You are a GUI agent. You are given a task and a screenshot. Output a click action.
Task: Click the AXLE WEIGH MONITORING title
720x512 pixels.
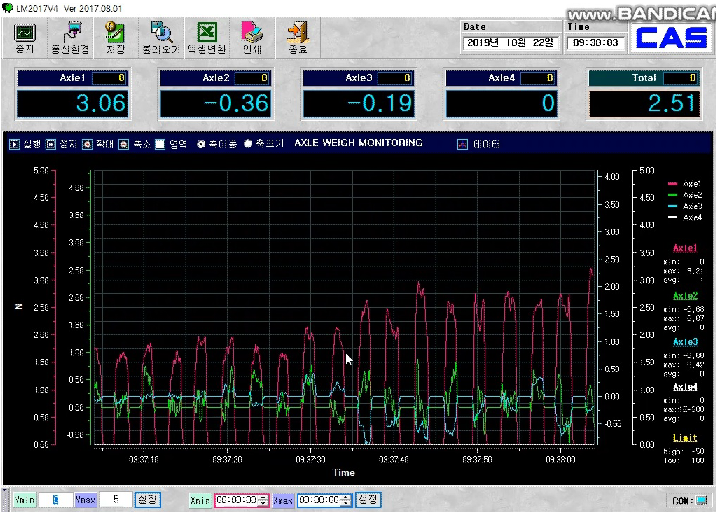tap(358, 143)
